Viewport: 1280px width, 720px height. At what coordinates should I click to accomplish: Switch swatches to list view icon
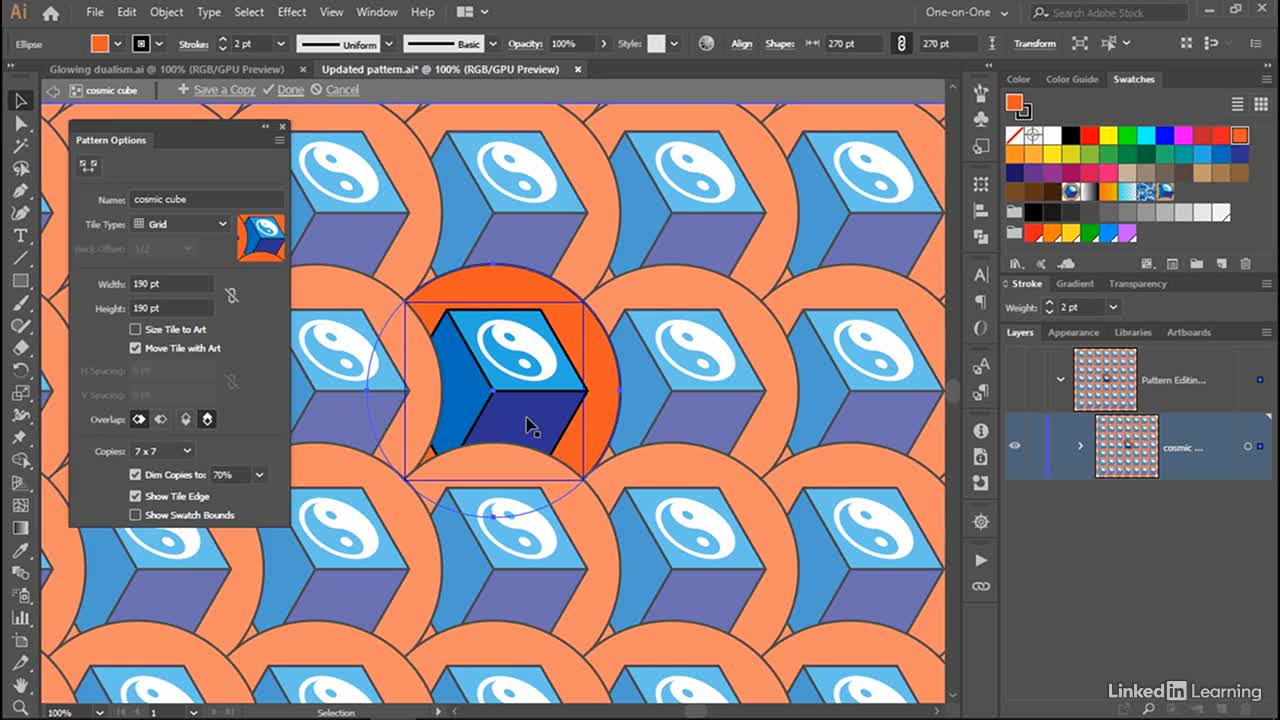tap(1237, 104)
